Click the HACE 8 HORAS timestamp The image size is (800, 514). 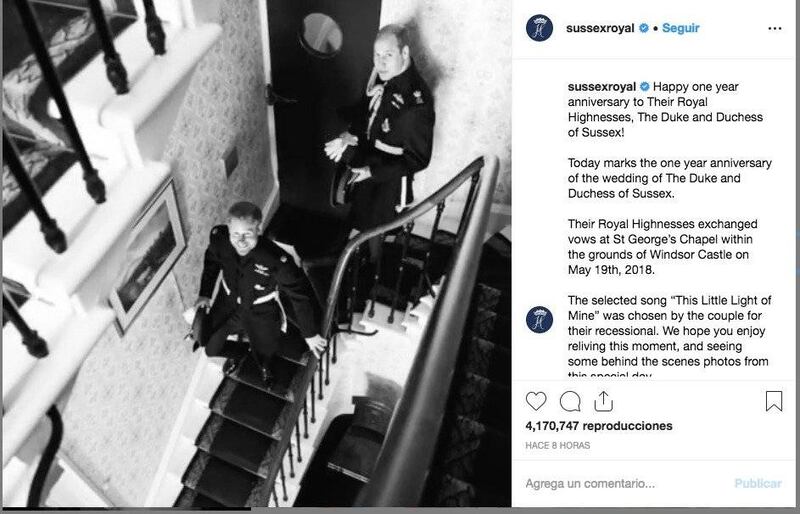coord(558,445)
